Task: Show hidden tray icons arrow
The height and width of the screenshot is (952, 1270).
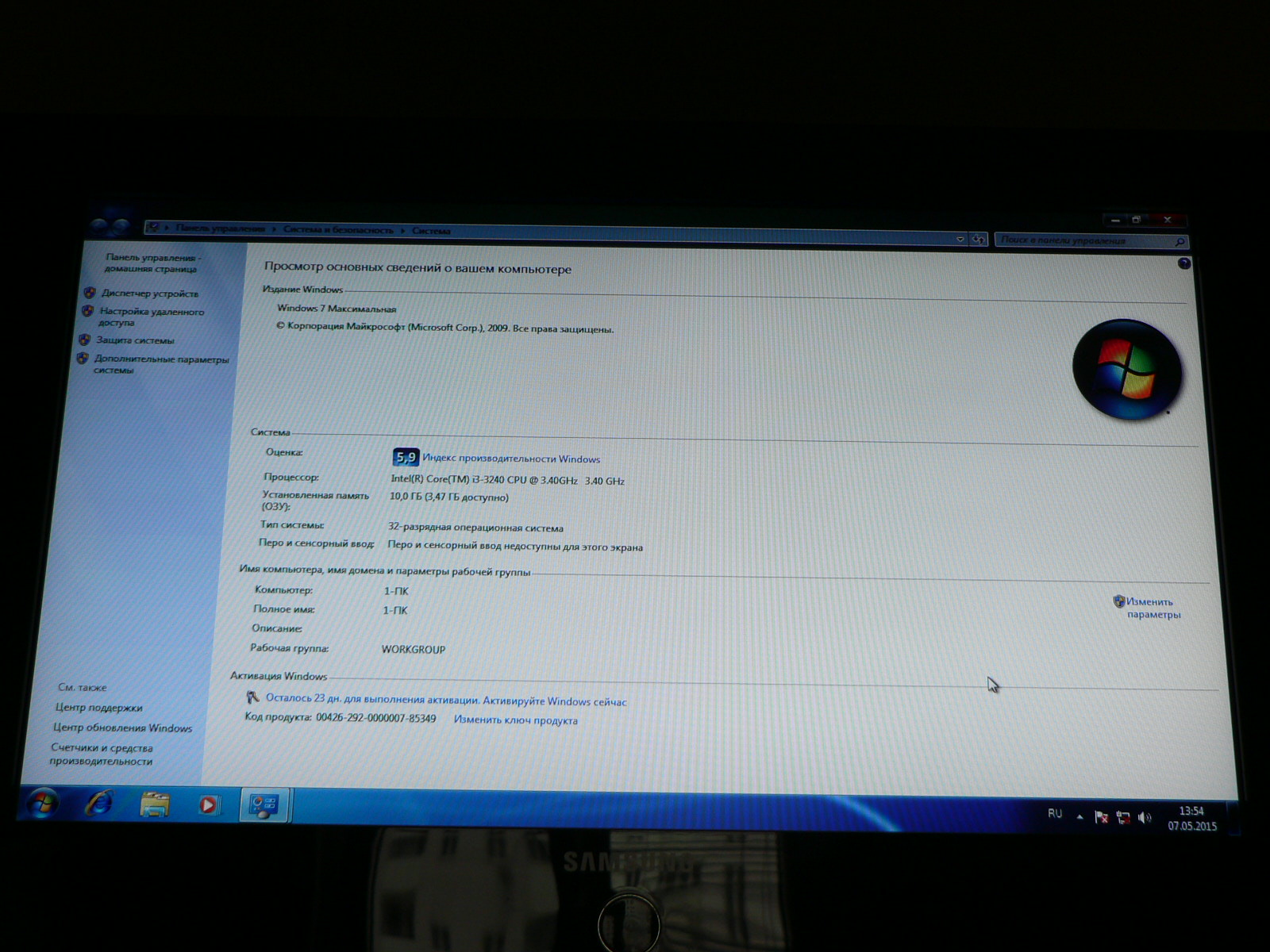Action: click(x=1079, y=816)
